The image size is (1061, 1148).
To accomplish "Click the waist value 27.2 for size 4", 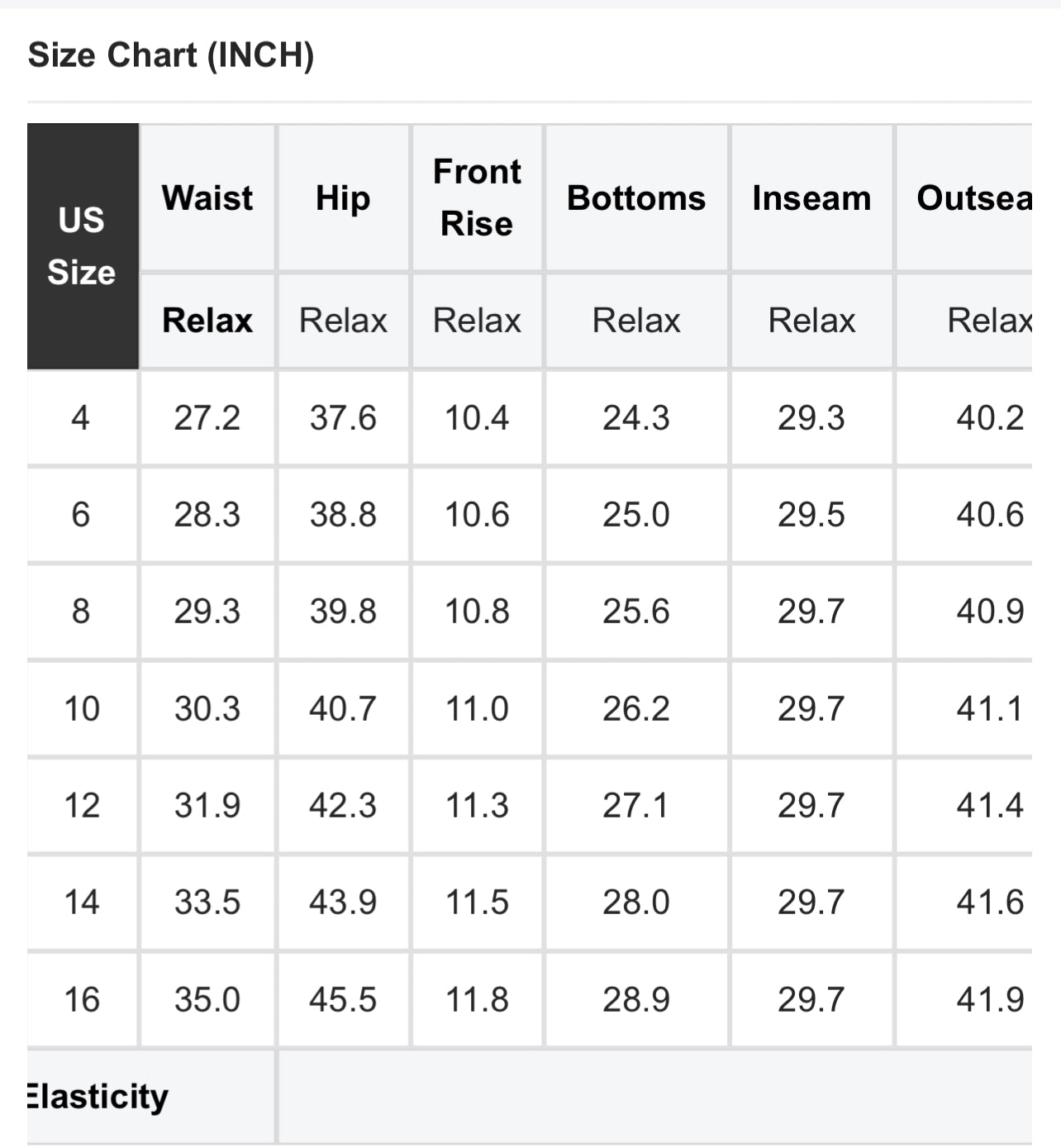I will point(207,418).
